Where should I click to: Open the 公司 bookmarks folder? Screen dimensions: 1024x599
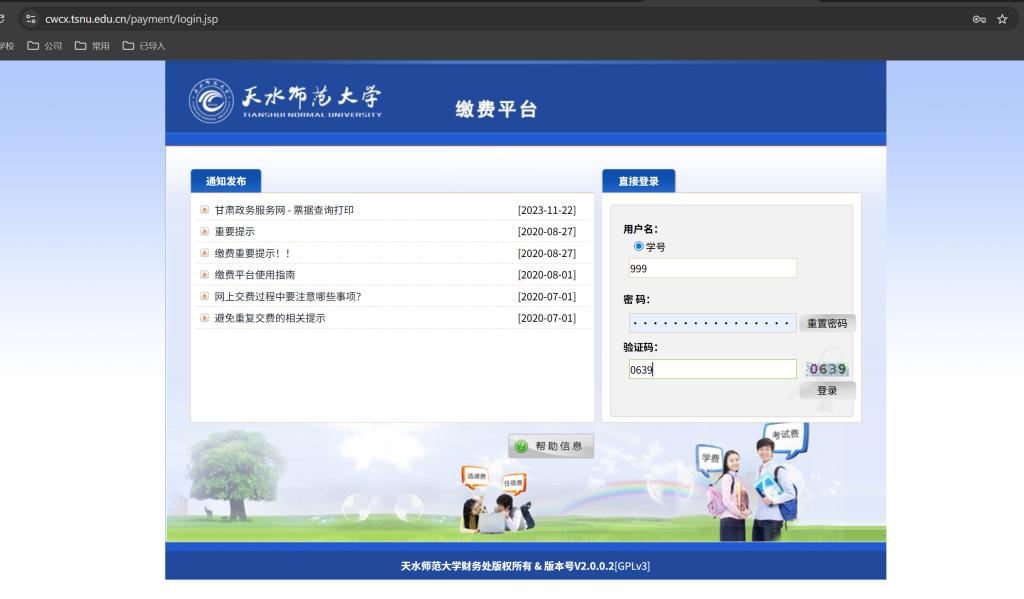(x=44, y=46)
